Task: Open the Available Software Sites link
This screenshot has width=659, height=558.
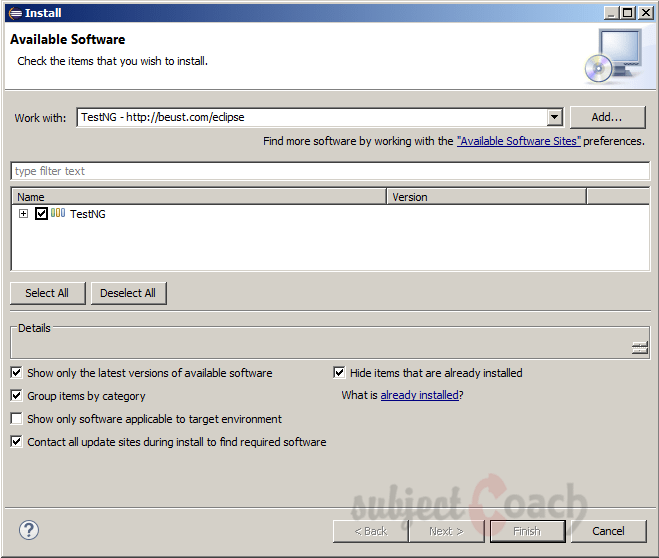Action: pyautogui.click(x=519, y=141)
